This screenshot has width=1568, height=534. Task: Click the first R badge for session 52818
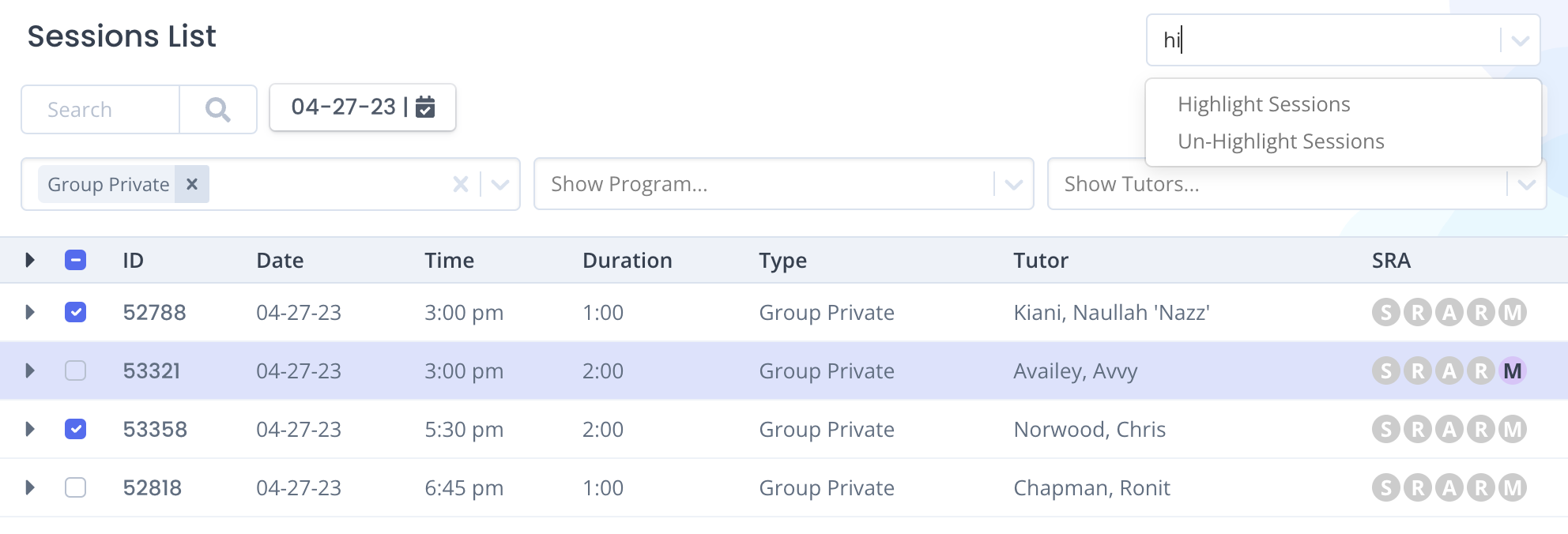coord(1418,487)
